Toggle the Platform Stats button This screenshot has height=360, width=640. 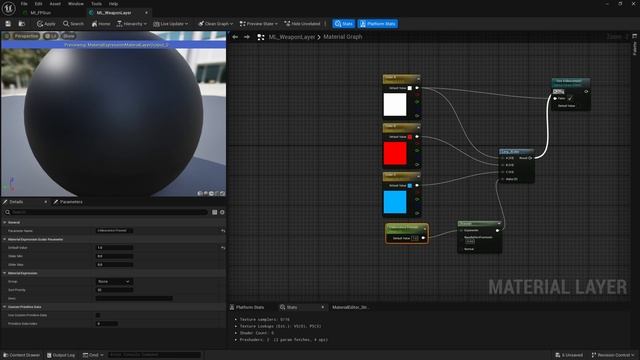click(378, 24)
